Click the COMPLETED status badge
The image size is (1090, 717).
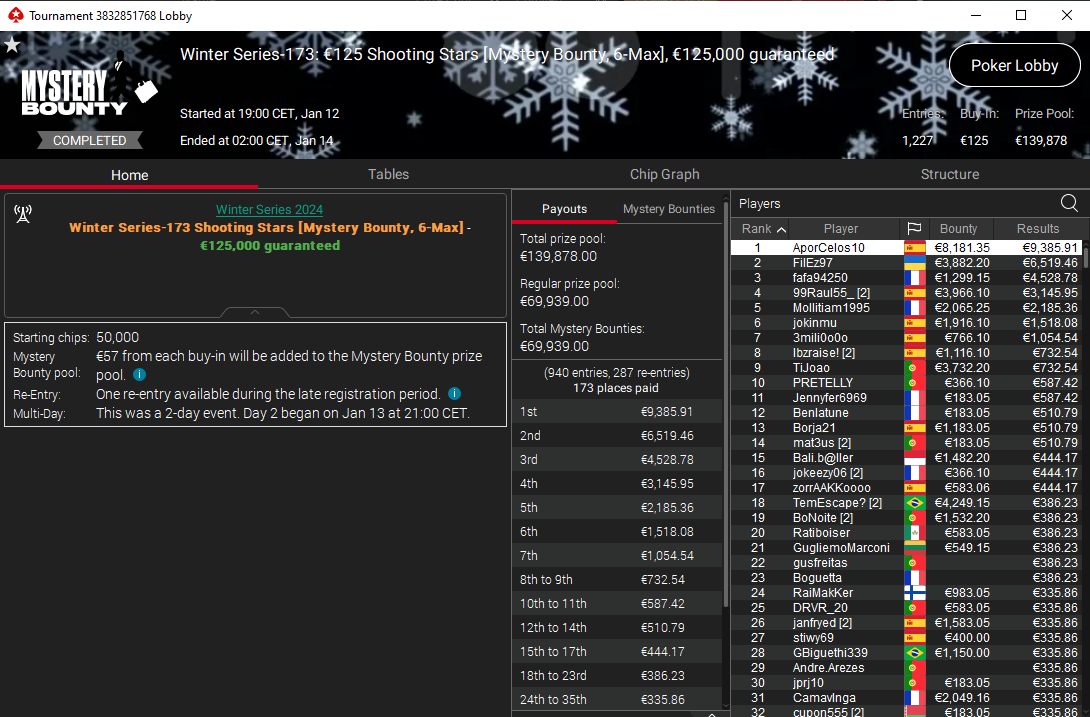[x=90, y=140]
